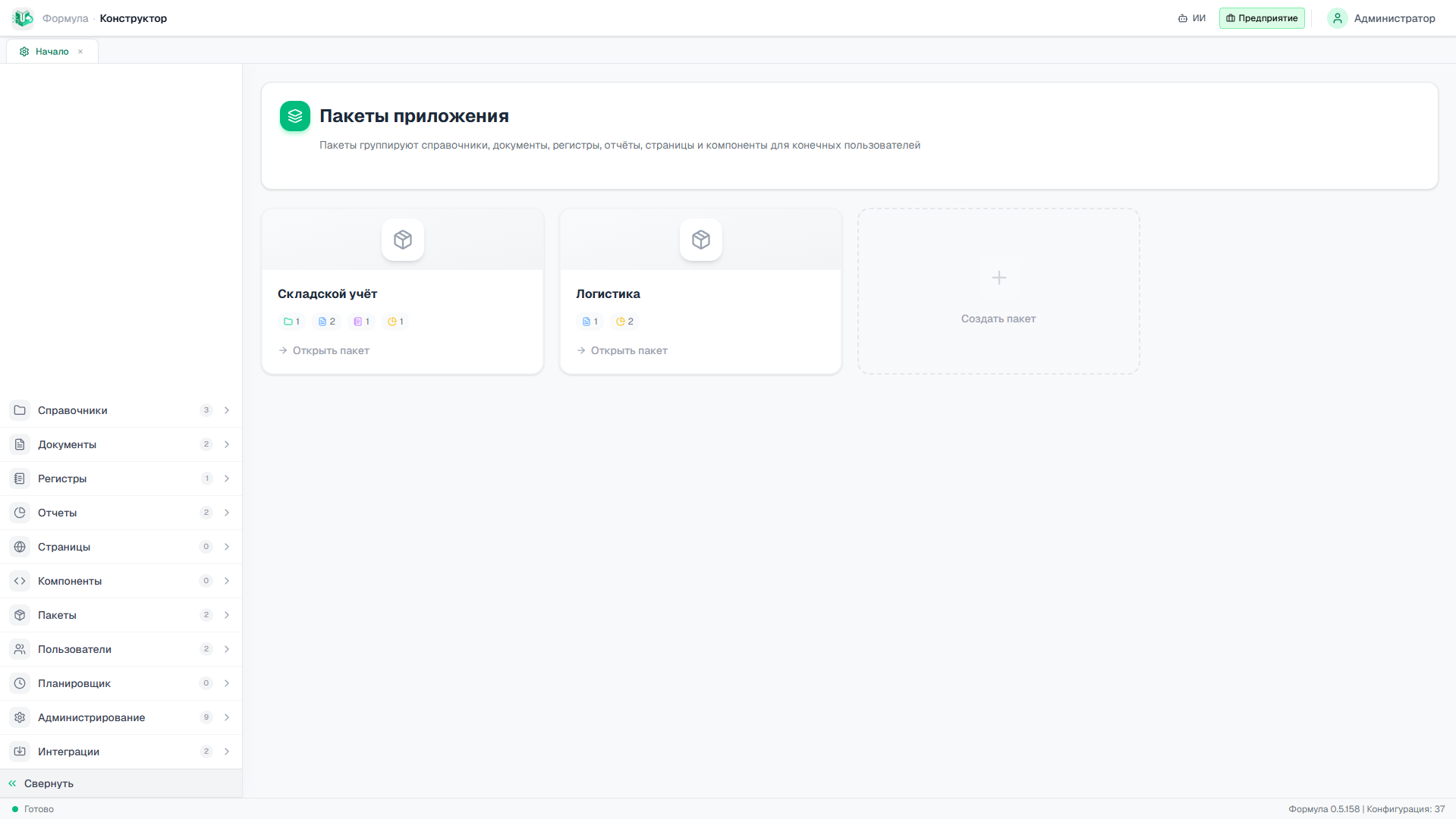1456x819 pixels.
Task: Click the Администратор user avatar icon
Action: [1338, 18]
